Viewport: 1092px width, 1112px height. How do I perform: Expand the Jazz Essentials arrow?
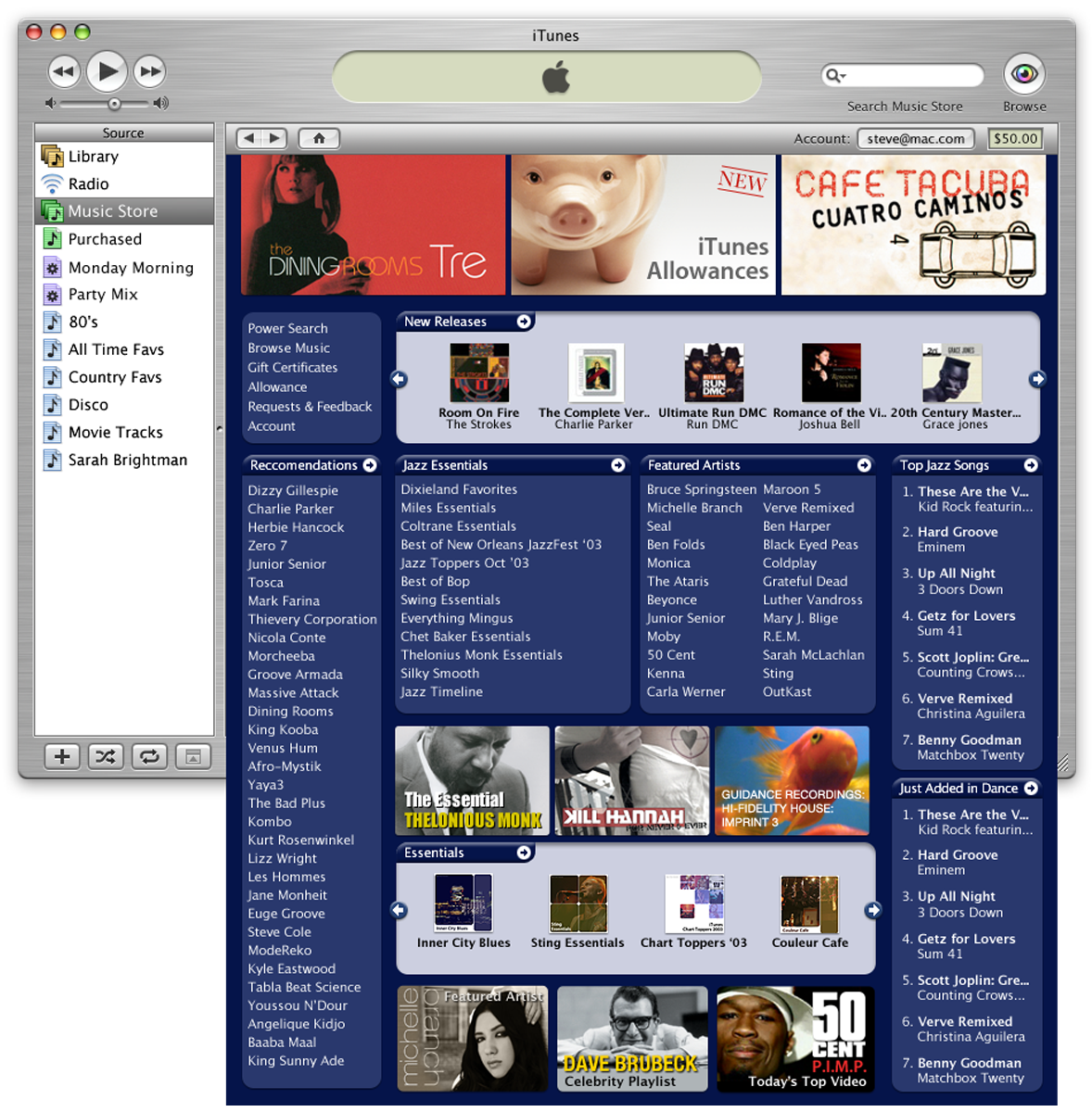point(618,465)
